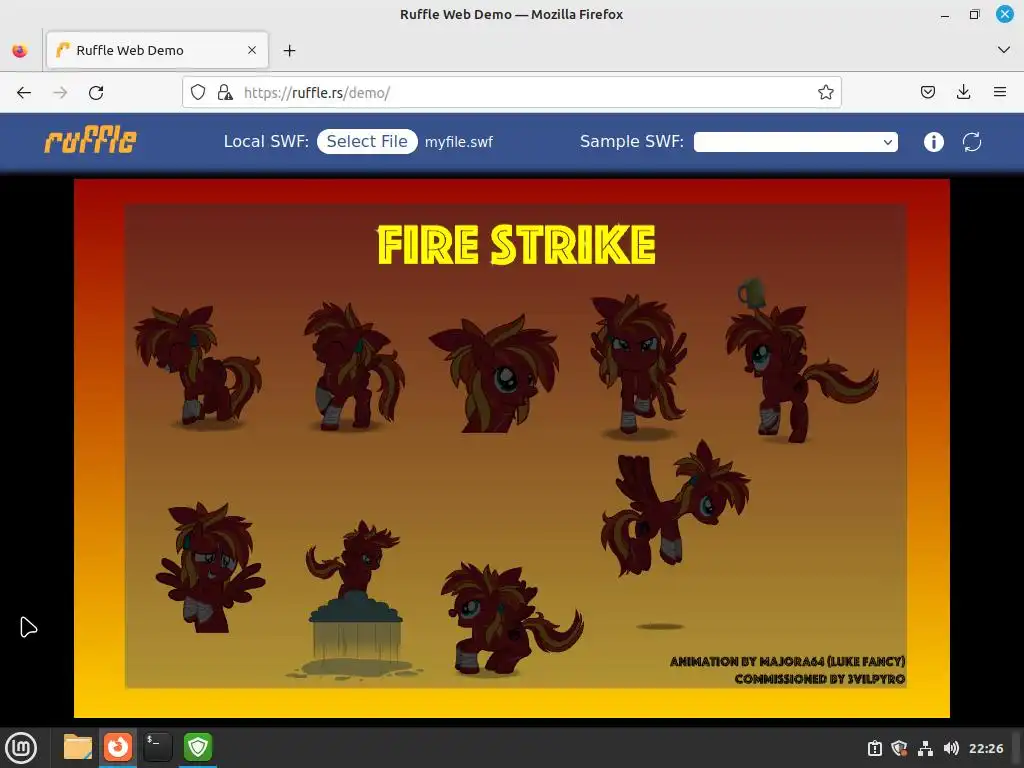This screenshot has height=768, width=1024.
Task: Open the Save to Pocket icon
Action: (x=927, y=92)
